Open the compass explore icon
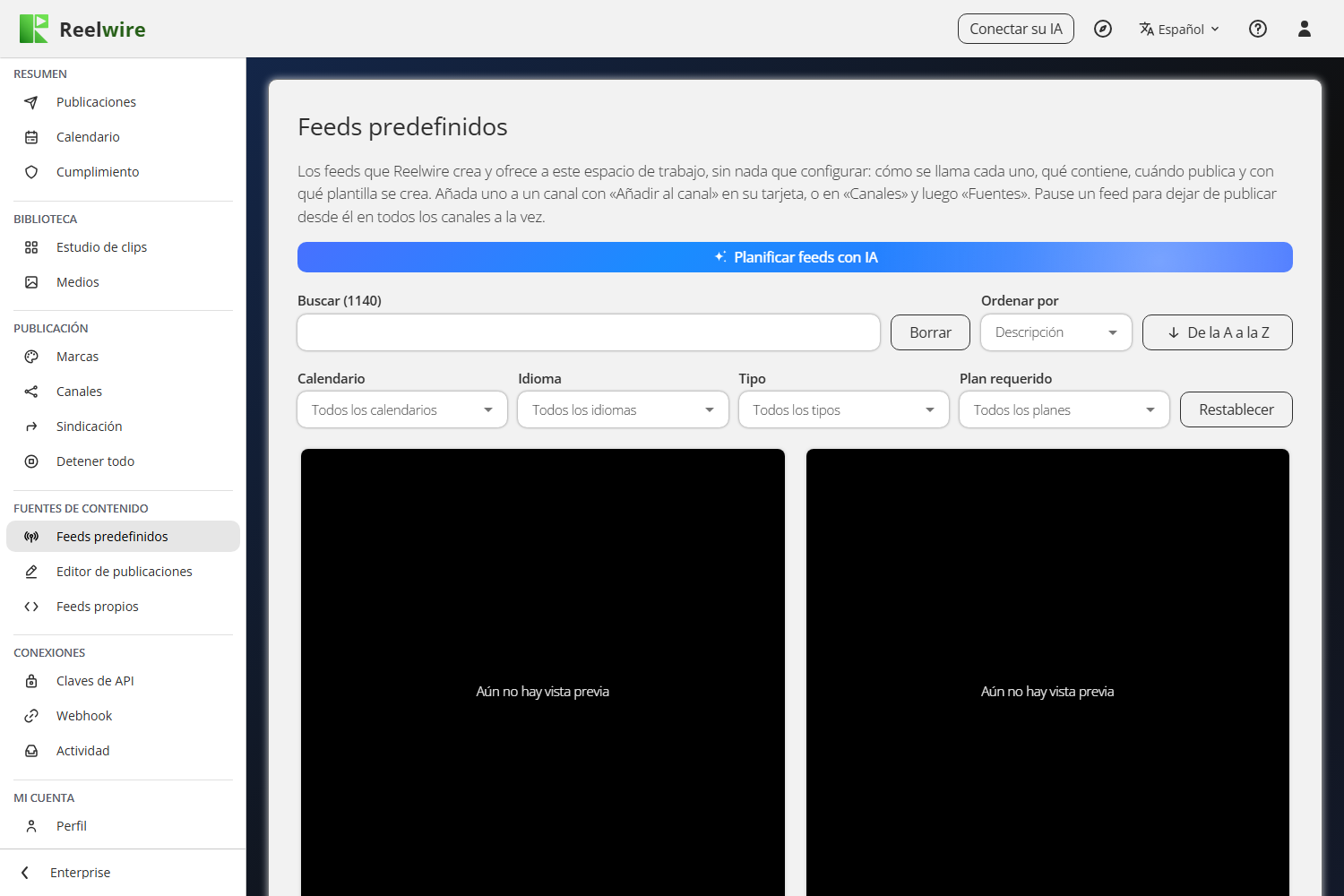Screen dimensions: 1344x896 pos(1103,29)
